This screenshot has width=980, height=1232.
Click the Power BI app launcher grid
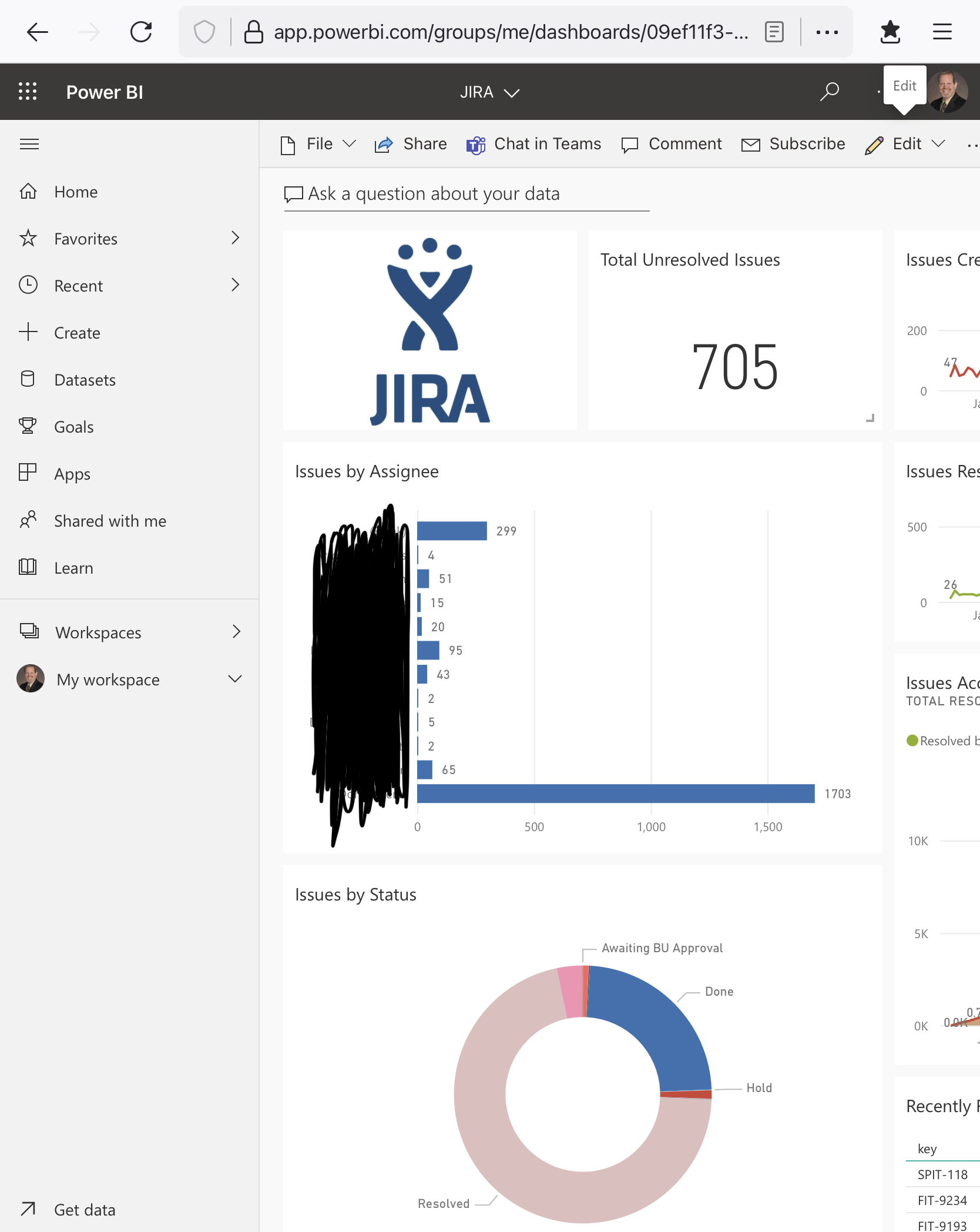[x=28, y=92]
